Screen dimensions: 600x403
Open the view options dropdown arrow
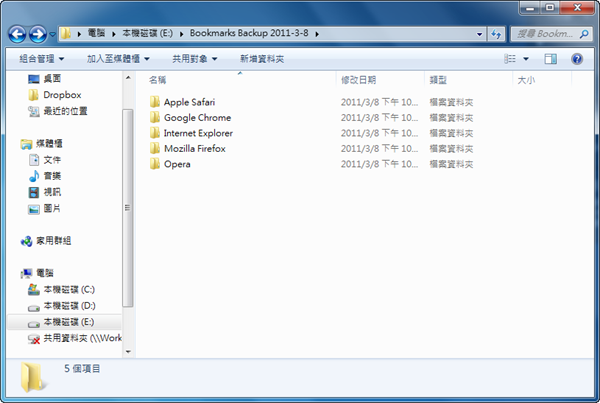pos(526,59)
